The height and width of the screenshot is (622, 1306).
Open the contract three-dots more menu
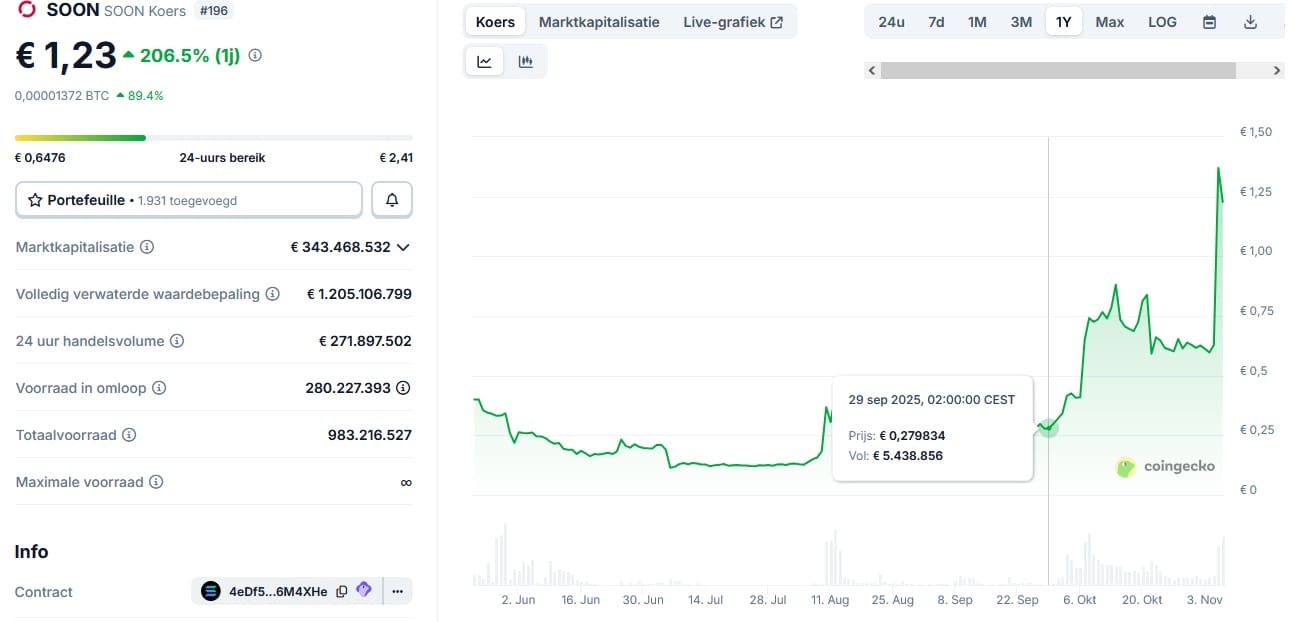point(397,591)
